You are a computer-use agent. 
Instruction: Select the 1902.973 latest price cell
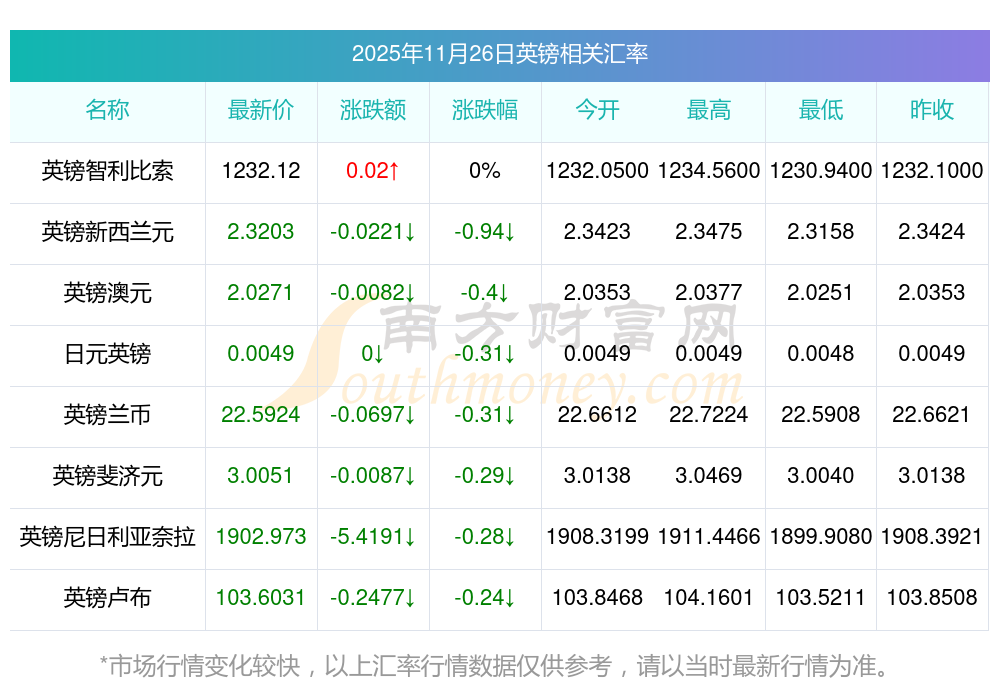[x=261, y=537]
